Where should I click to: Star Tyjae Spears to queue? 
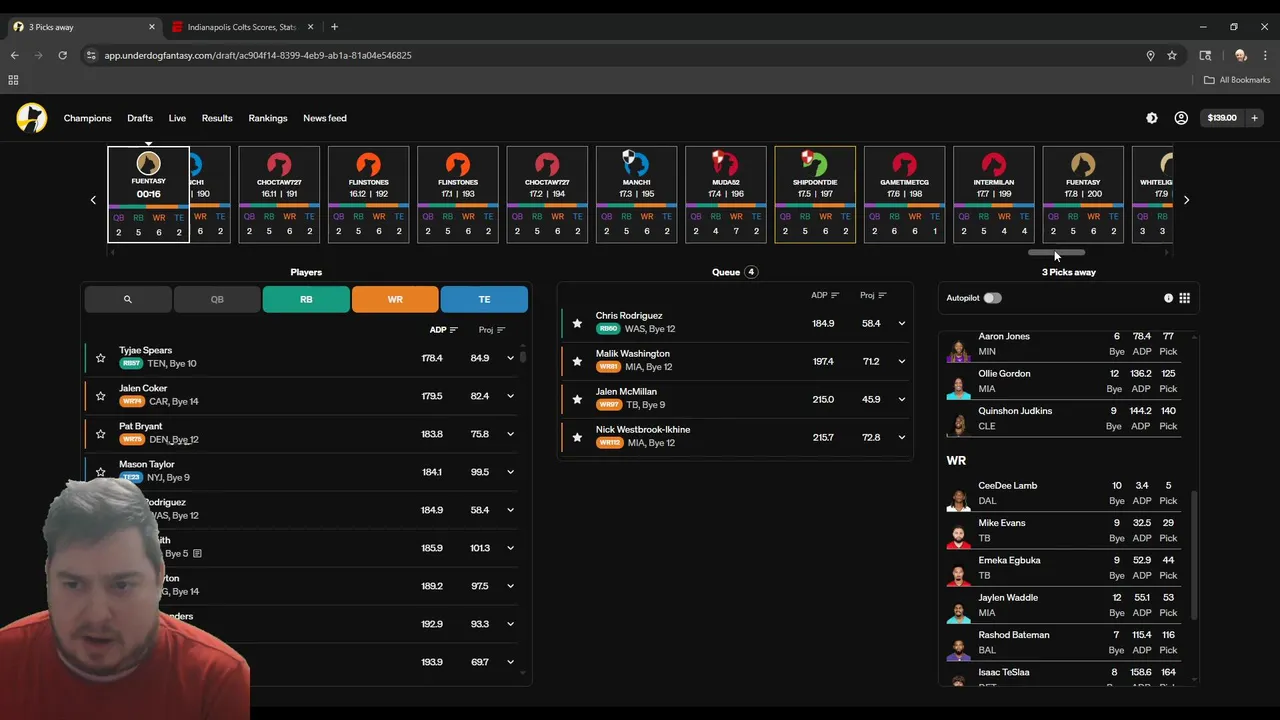pyautogui.click(x=100, y=358)
